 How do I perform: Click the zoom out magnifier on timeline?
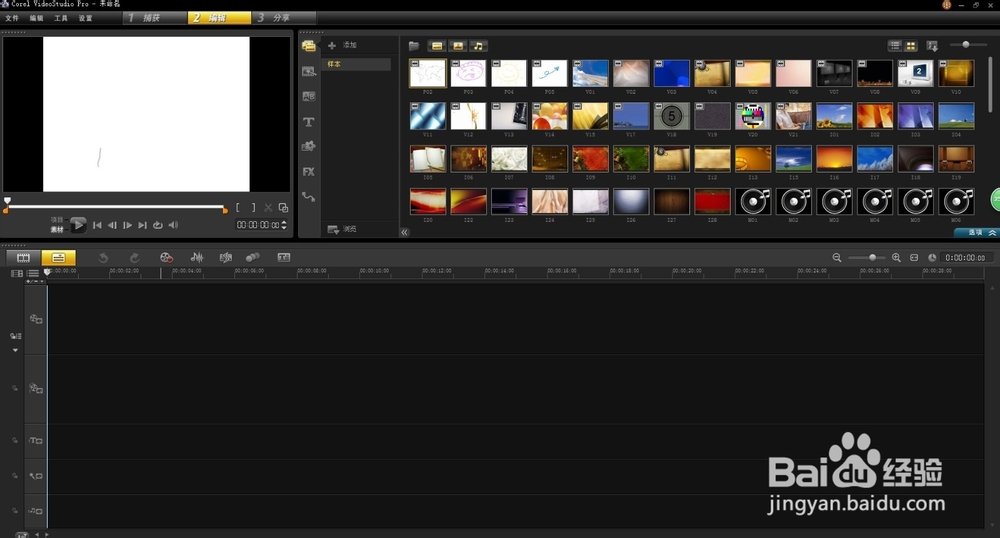837,258
